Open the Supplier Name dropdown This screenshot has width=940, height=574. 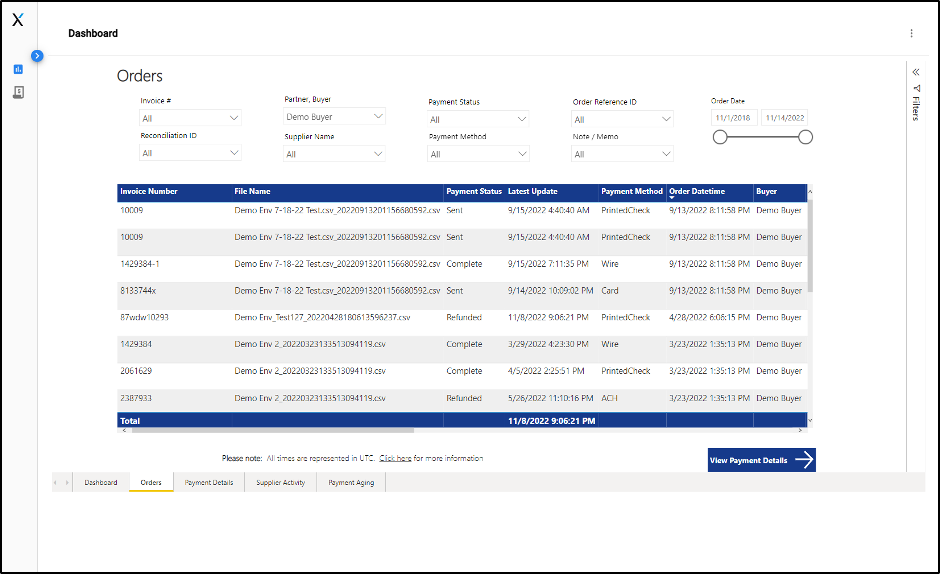click(334, 154)
